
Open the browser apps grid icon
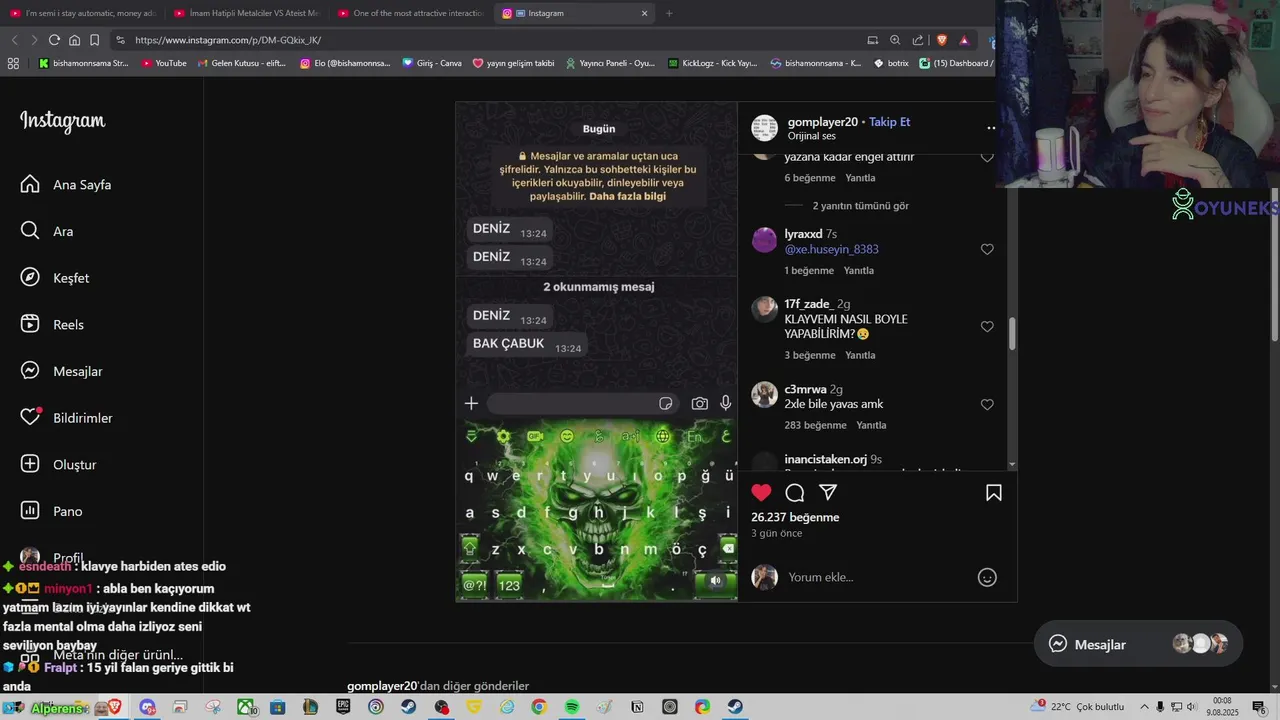(13, 63)
